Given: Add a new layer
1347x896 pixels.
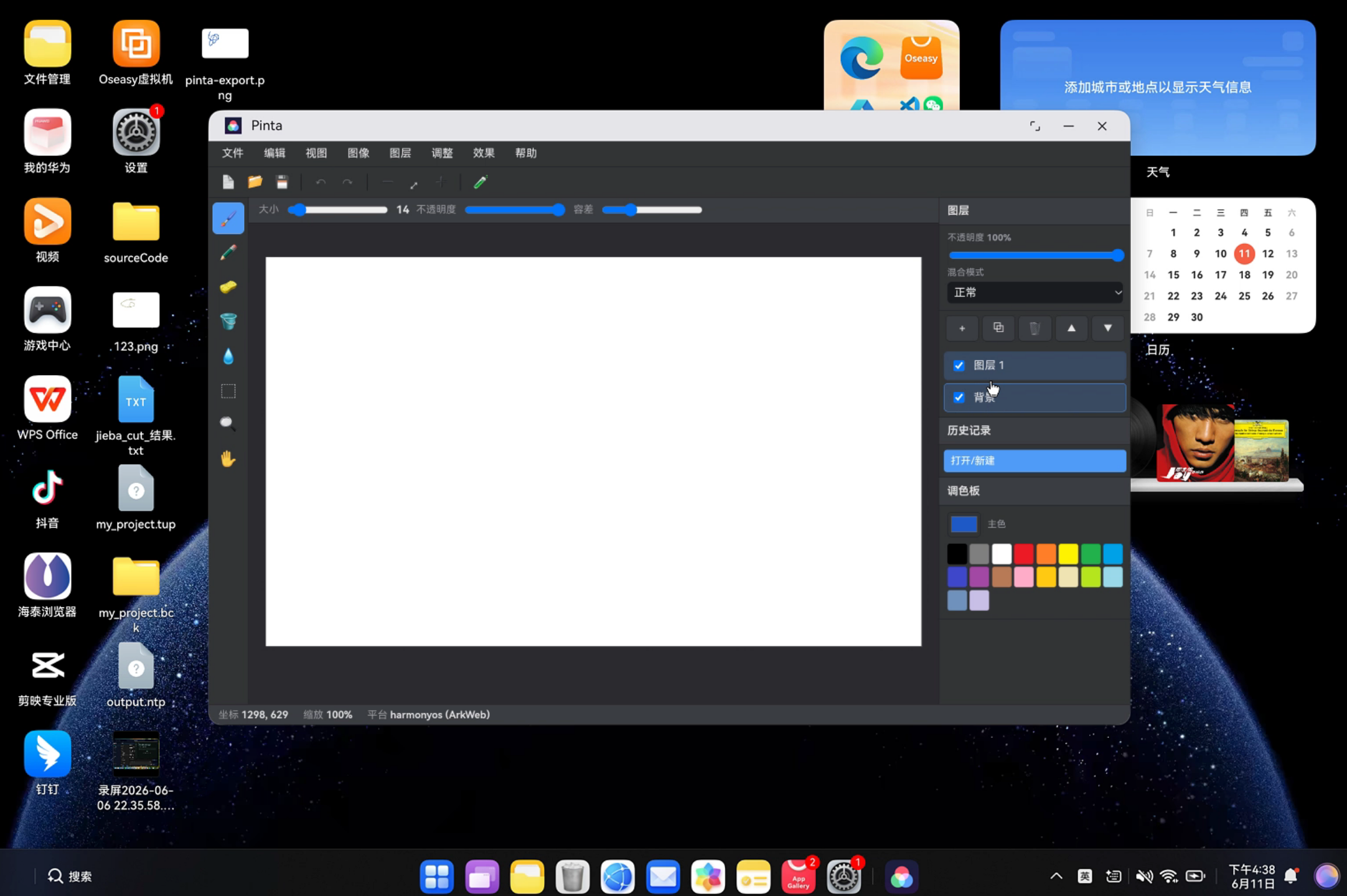Looking at the screenshot, I should point(962,328).
